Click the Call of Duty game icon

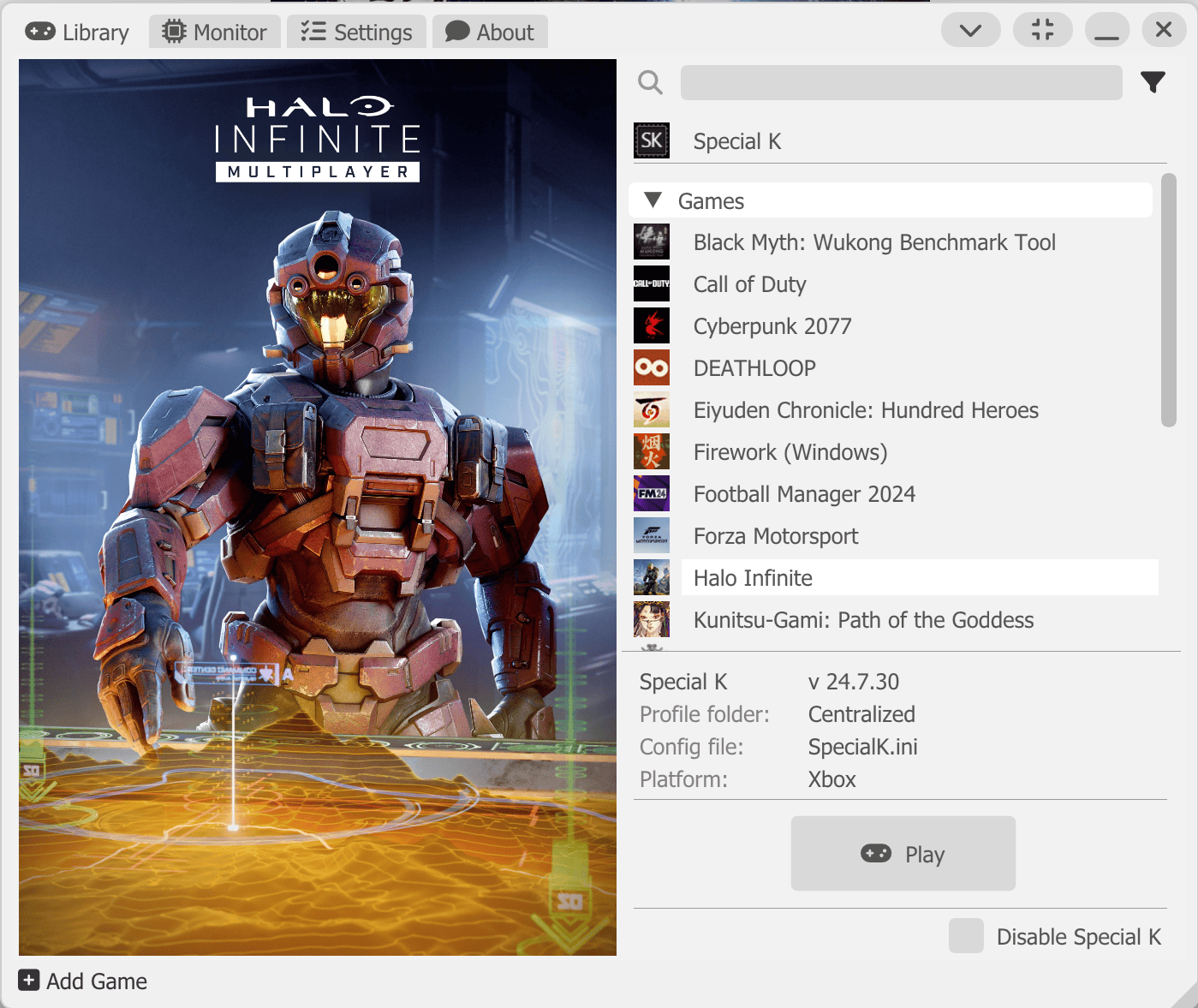point(652,283)
